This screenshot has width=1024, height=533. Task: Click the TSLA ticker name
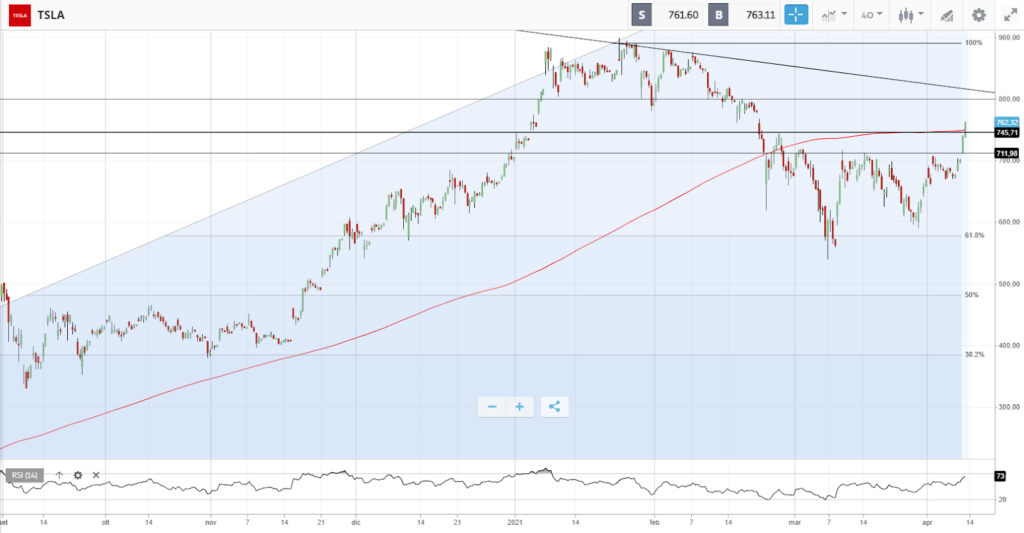tap(51, 15)
